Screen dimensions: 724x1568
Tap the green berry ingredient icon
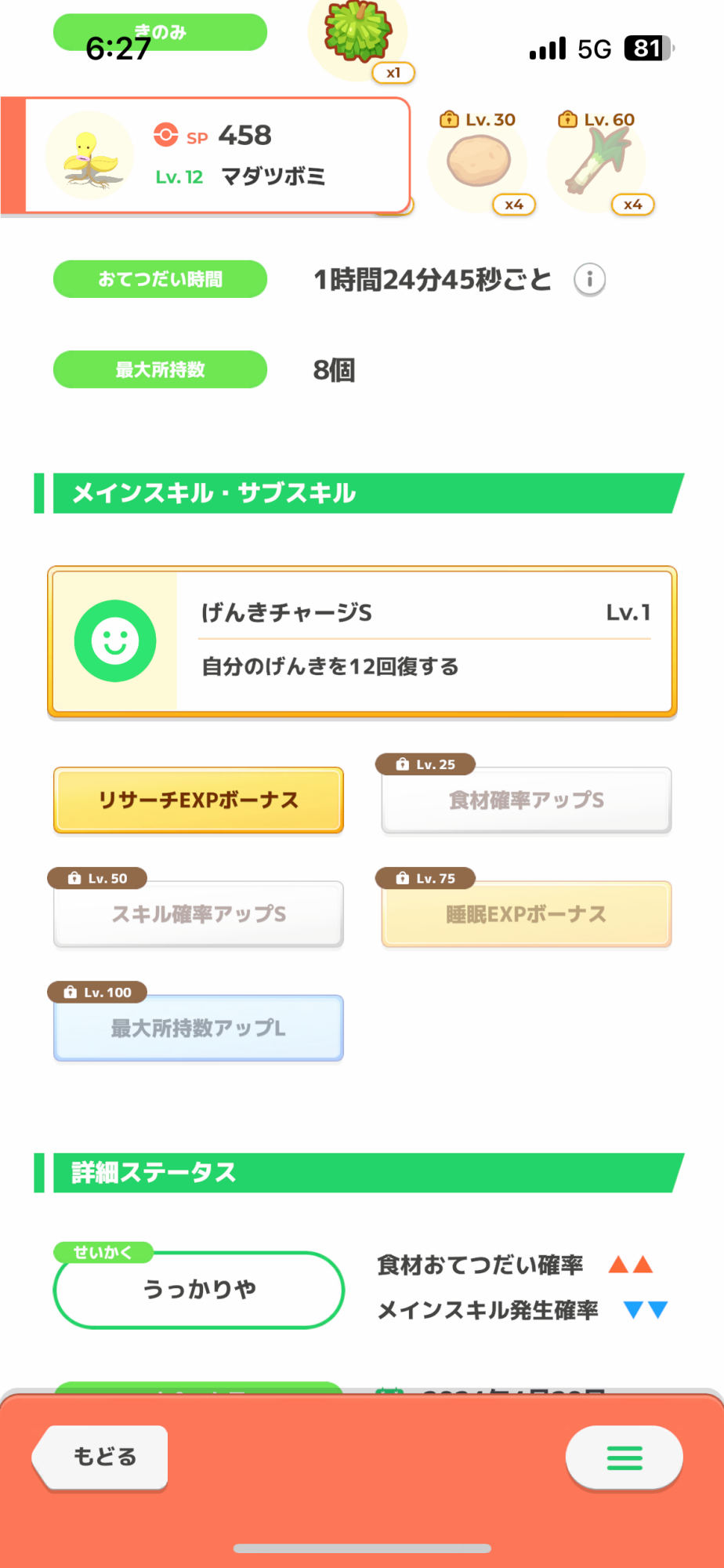358,33
